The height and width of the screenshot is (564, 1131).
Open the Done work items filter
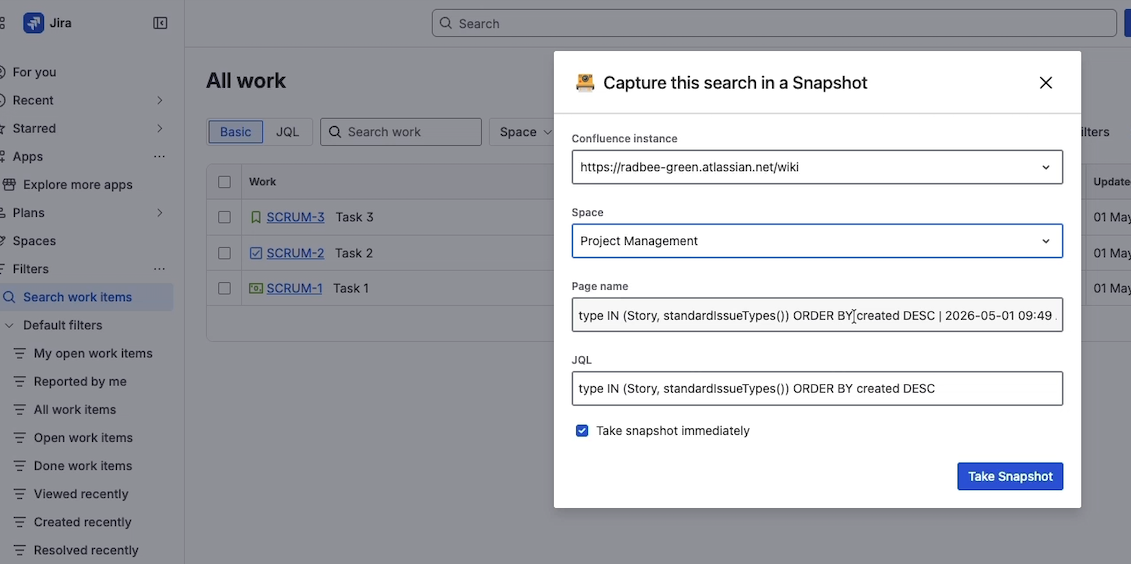[83, 466]
